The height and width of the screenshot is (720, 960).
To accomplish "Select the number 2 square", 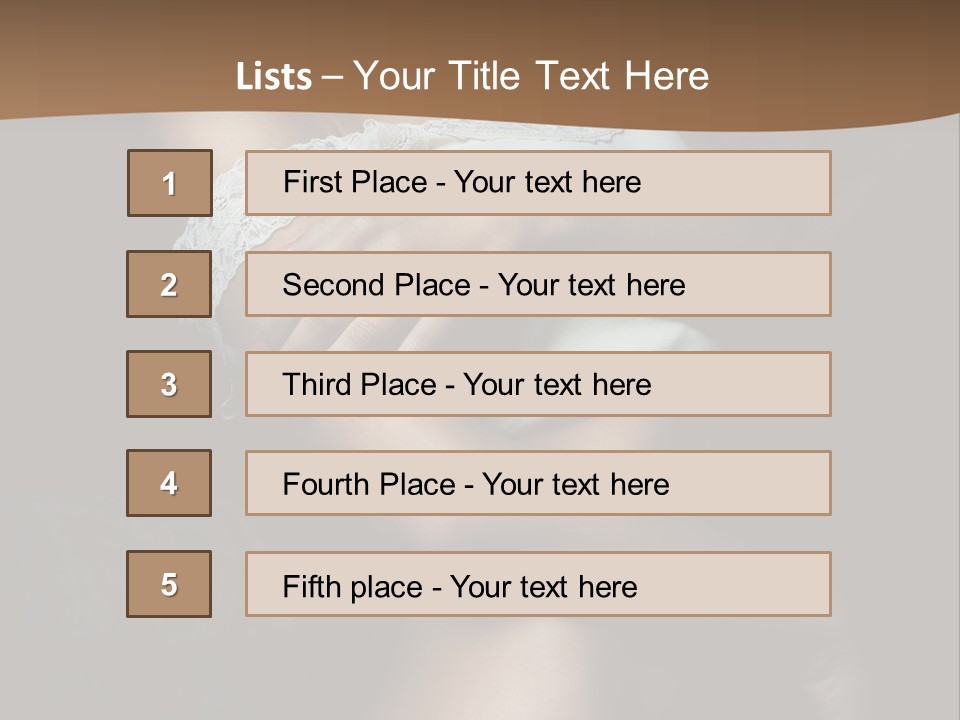I will [169, 284].
